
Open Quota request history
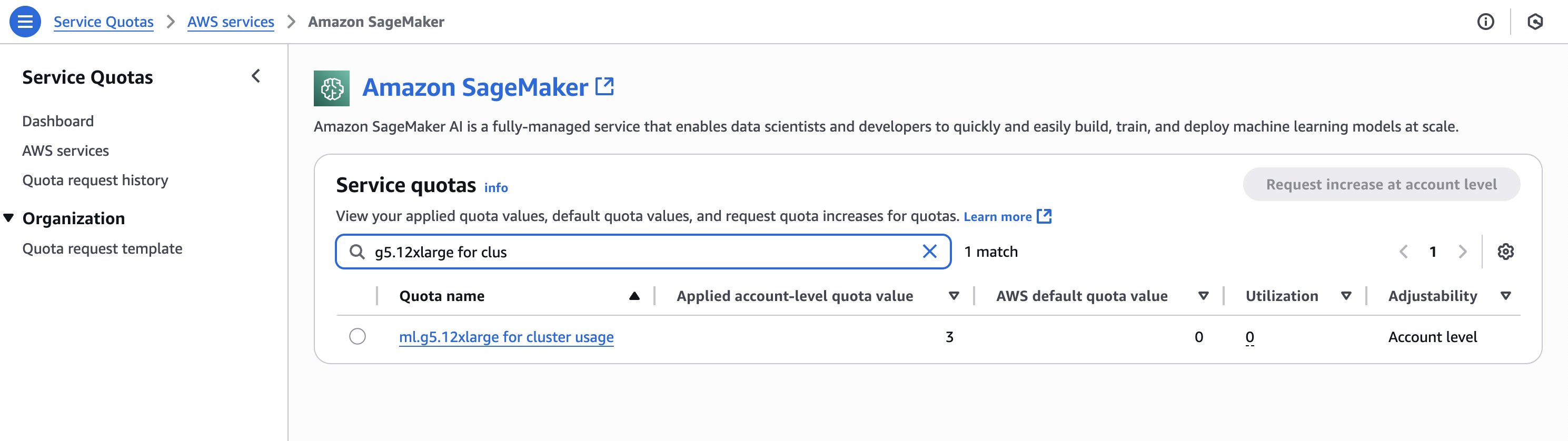(x=96, y=180)
